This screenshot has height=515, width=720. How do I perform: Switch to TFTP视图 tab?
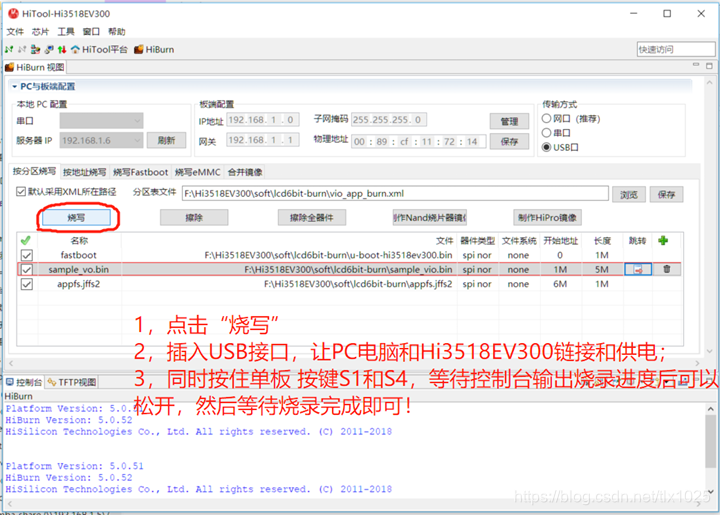point(72,382)
